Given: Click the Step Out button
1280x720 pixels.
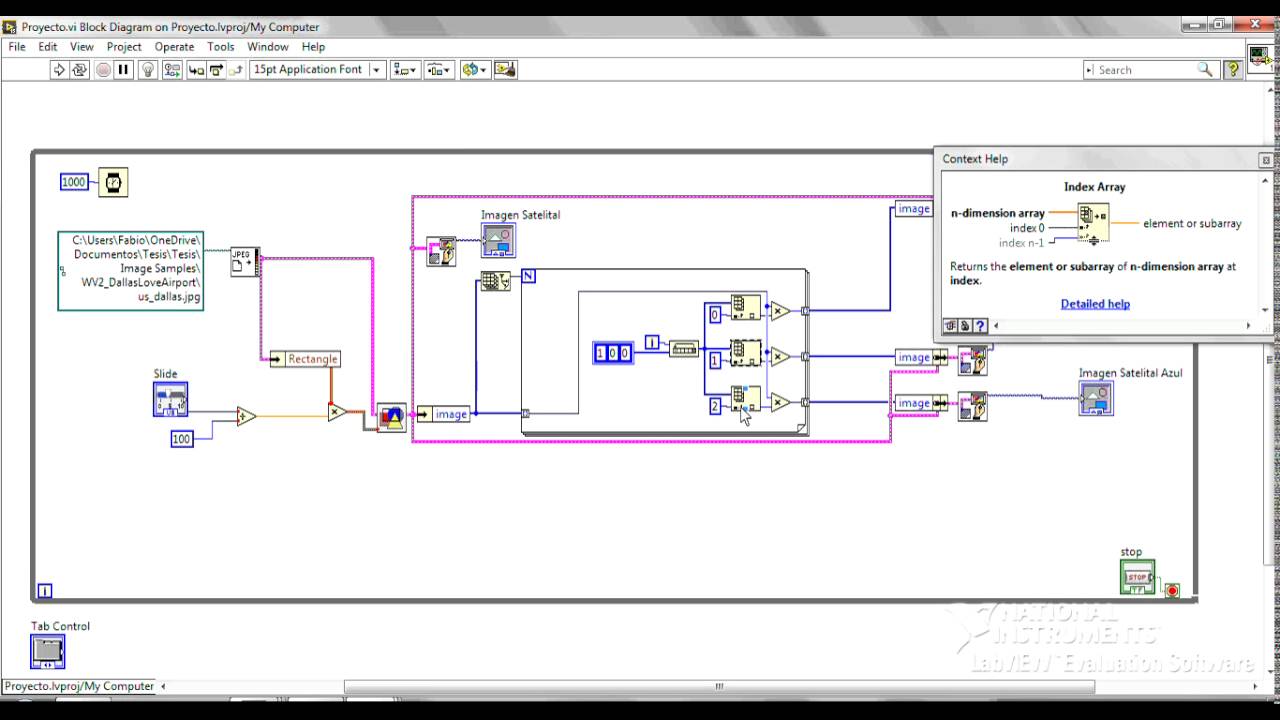Looking at the screenshot, I should pyautogui.click(x=236, y=69).
